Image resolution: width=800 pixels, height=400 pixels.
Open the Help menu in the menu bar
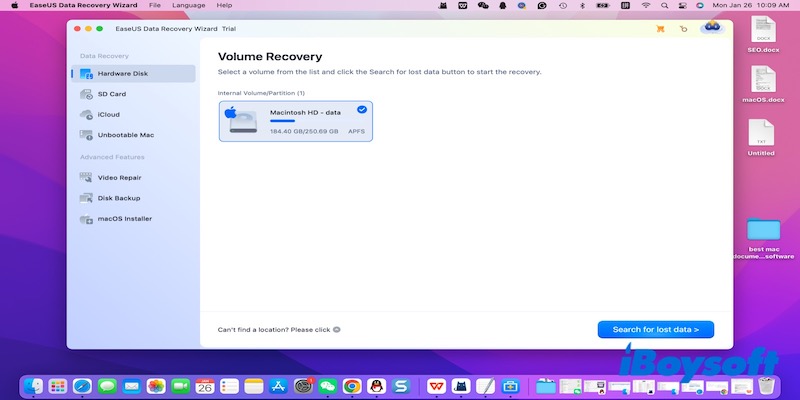[x=225, y=5]
